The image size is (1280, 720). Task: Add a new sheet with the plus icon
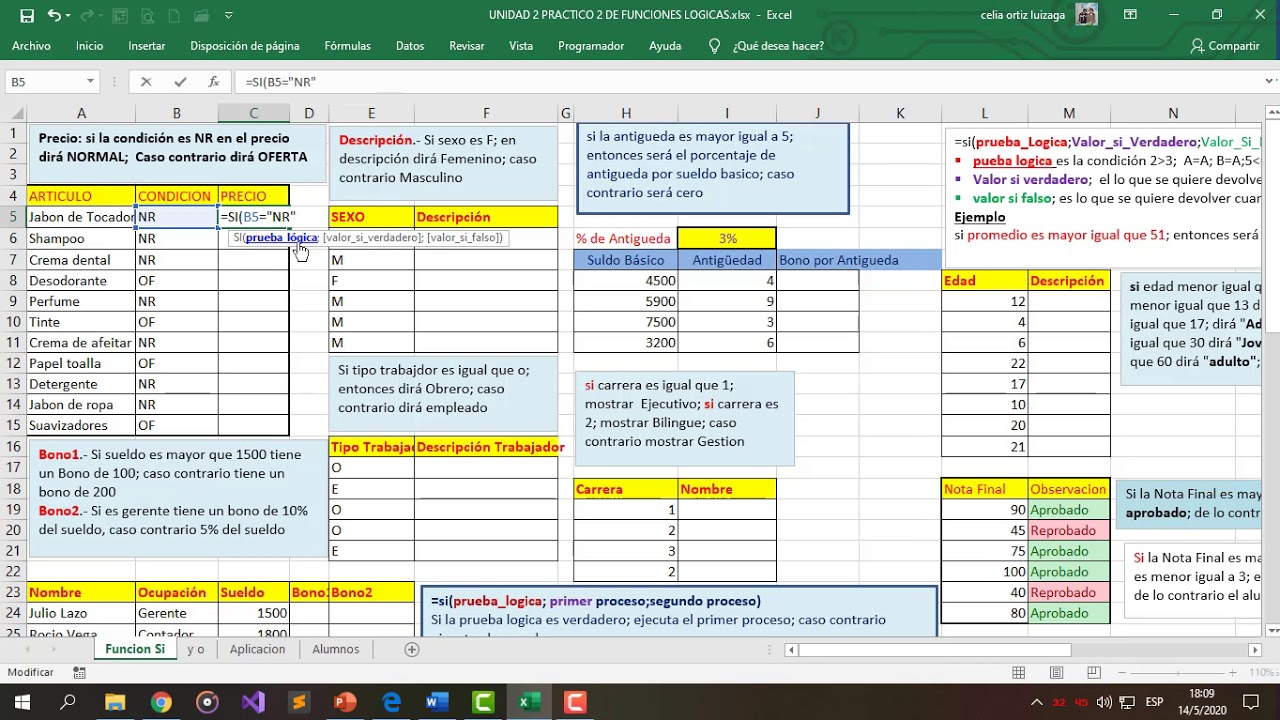(411, 649)
